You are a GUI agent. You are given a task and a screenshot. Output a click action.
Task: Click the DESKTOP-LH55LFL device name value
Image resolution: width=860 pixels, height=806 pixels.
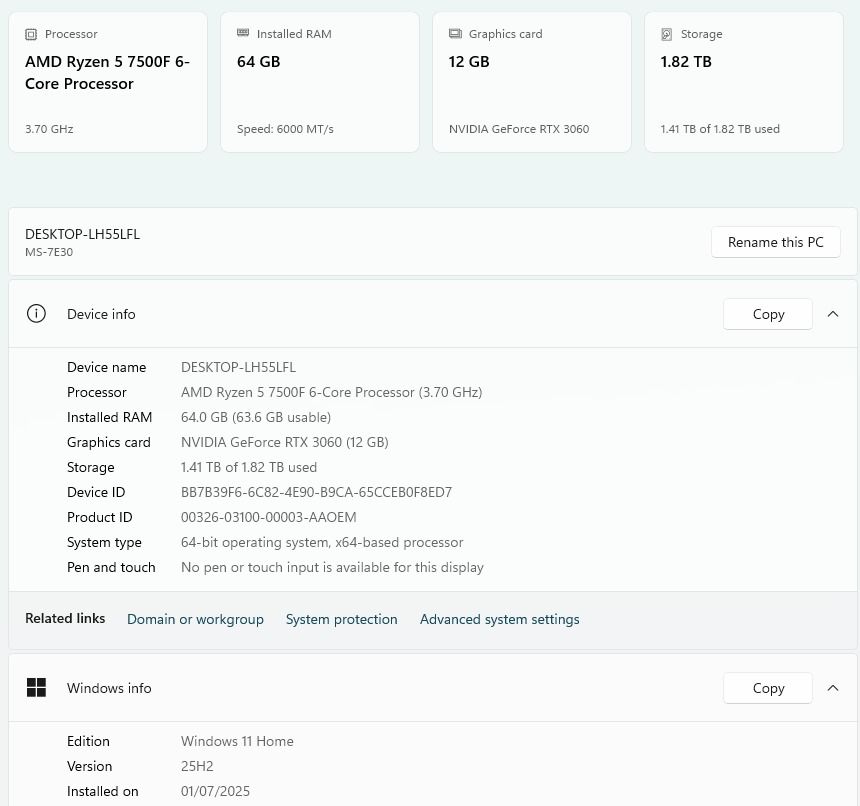click(239, 367)
